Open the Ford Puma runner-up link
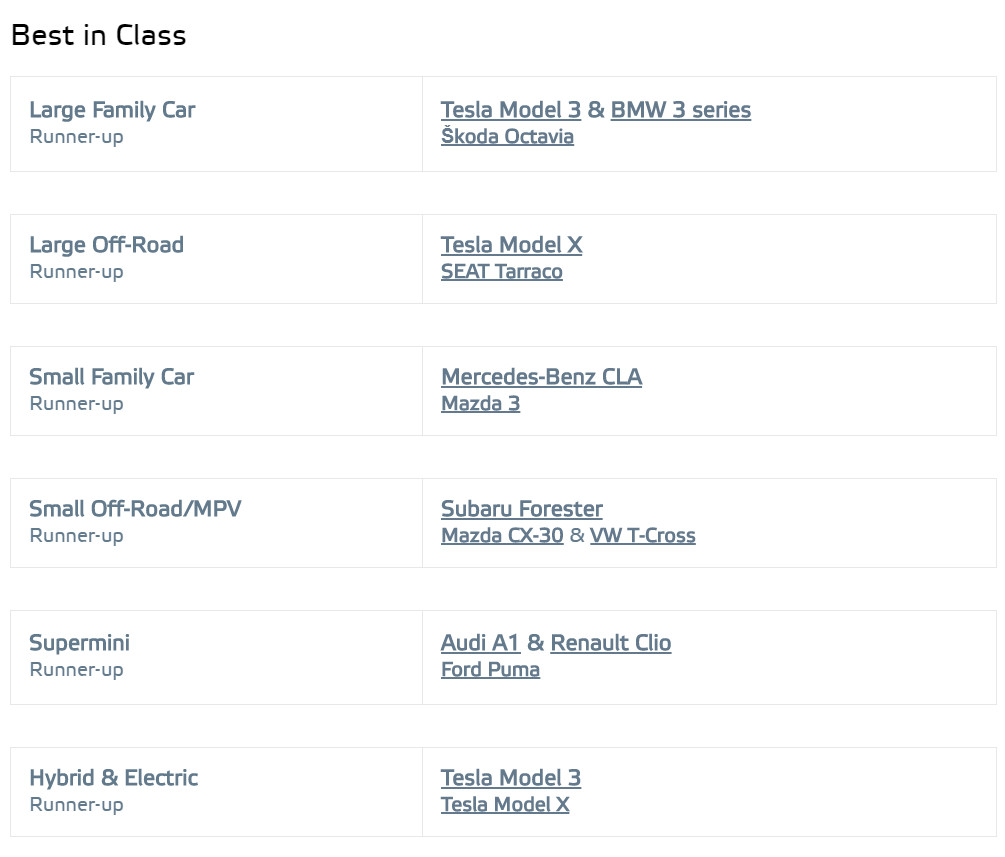Viewport: 1005px width, 857px height. pyautogui.click(x=490, y=669)
